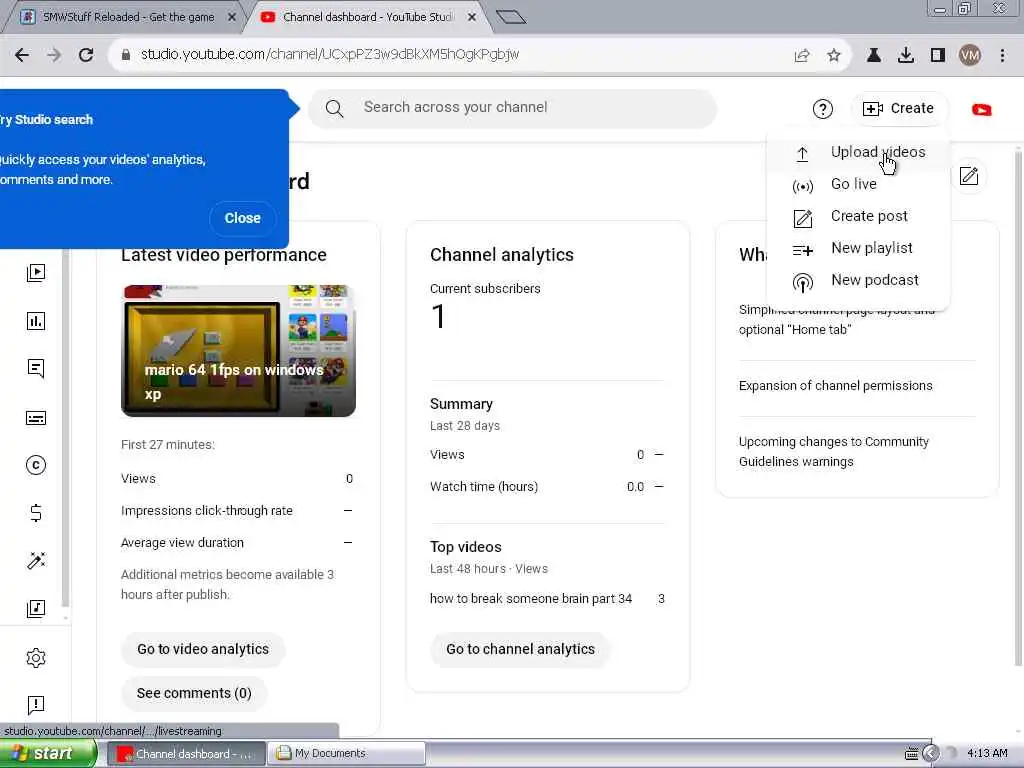This screenshot has height=768, width=1024.
Task: Bookmark page with star icon
Action: coord(834,56)
